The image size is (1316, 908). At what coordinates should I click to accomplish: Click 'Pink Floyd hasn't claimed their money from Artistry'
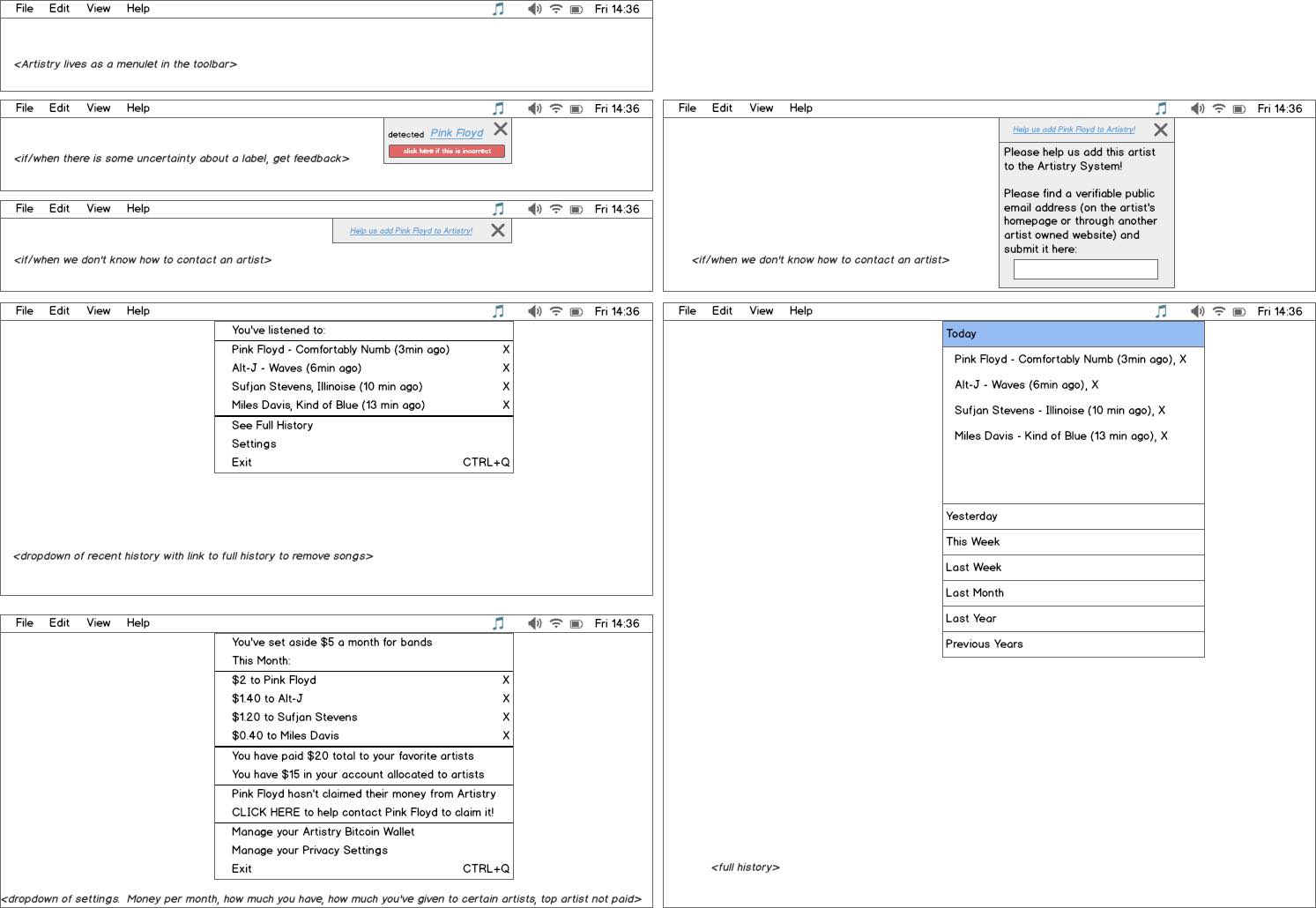tap(364, 794)
